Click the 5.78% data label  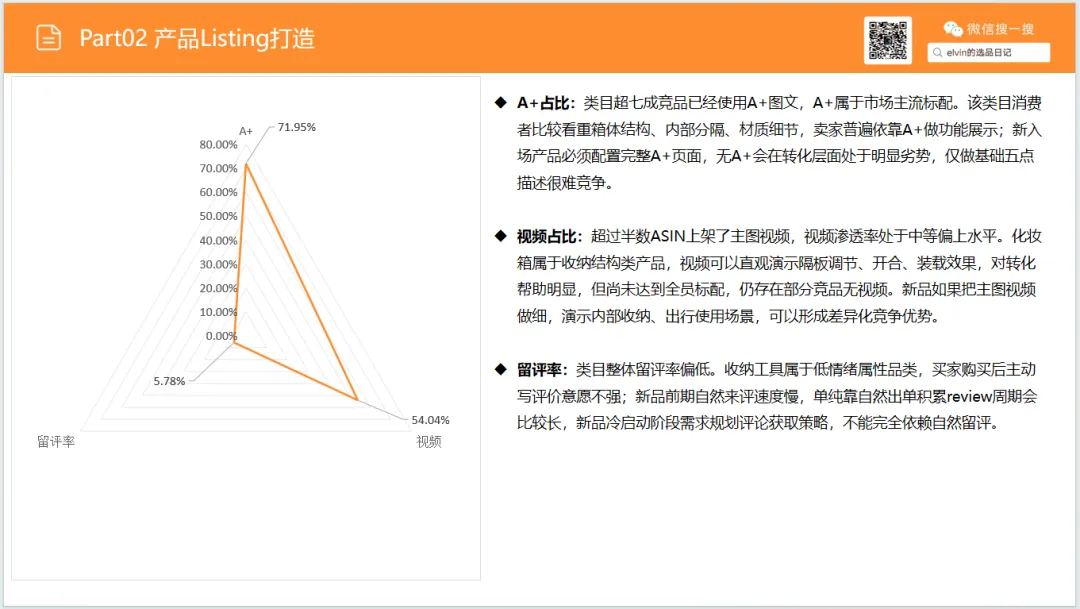[169, 381]
